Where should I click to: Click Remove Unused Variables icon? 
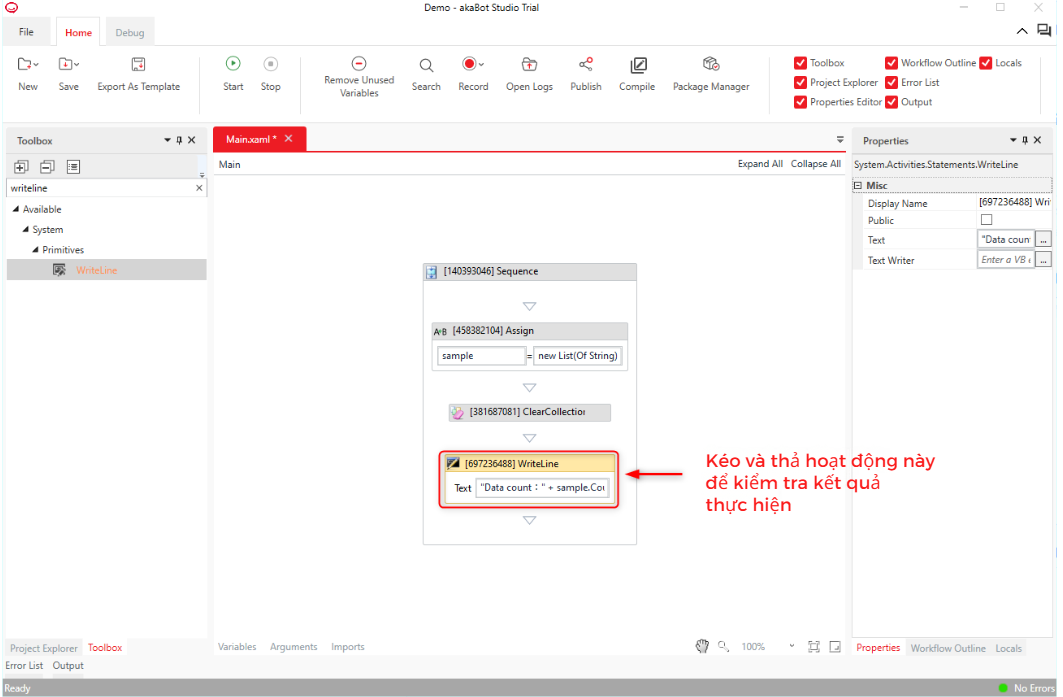[359, 63]
